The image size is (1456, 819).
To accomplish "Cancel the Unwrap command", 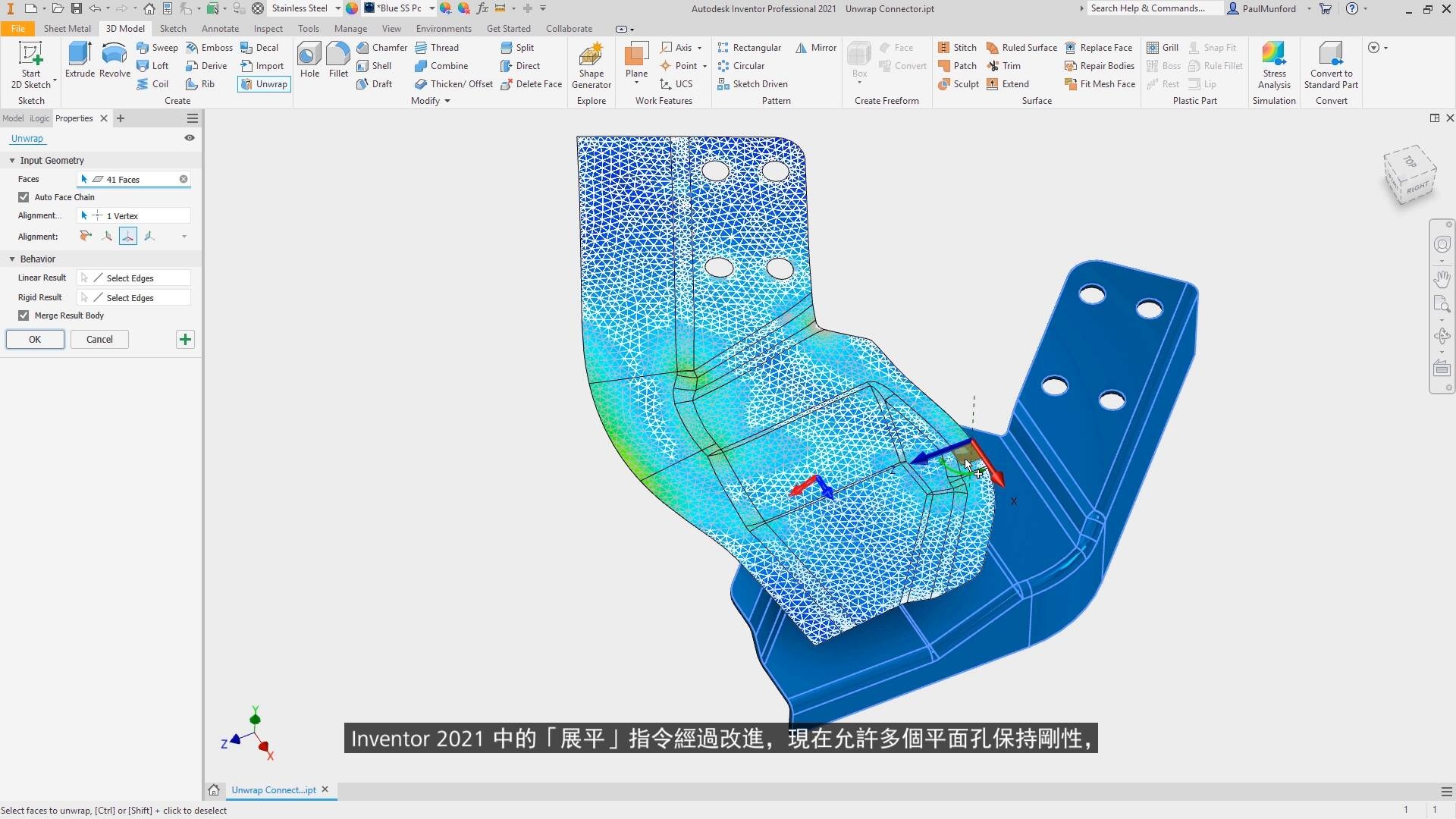I will pyautogui.click(x=99, y=340).
